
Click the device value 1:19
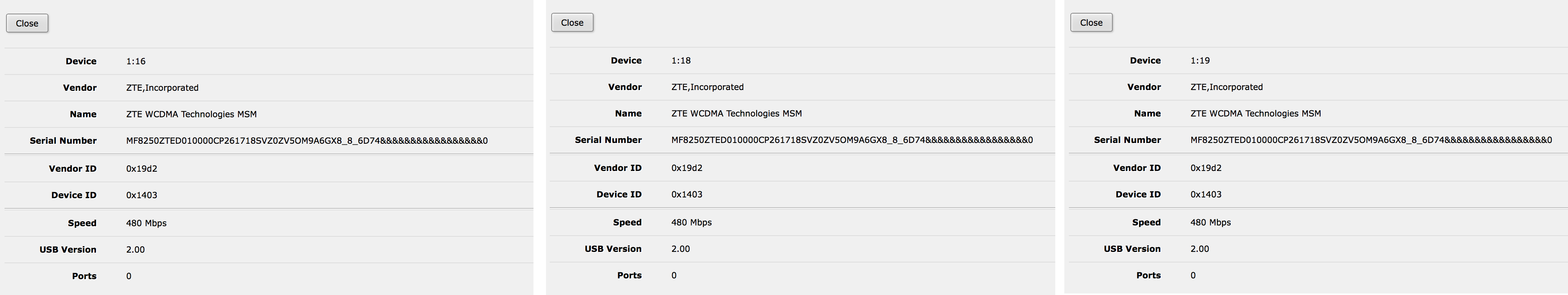click(1200, 61)
